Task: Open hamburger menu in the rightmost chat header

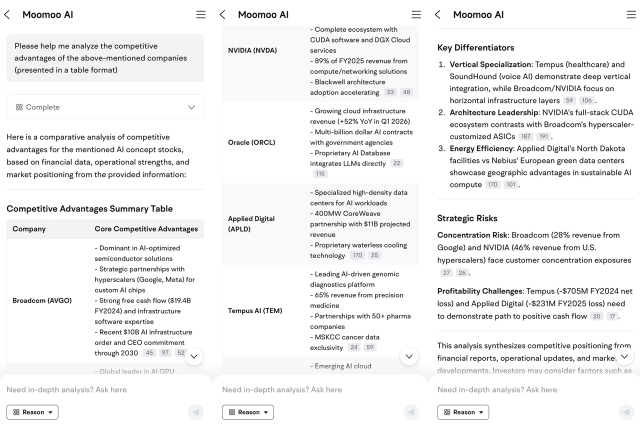Action: pos(632,15)
